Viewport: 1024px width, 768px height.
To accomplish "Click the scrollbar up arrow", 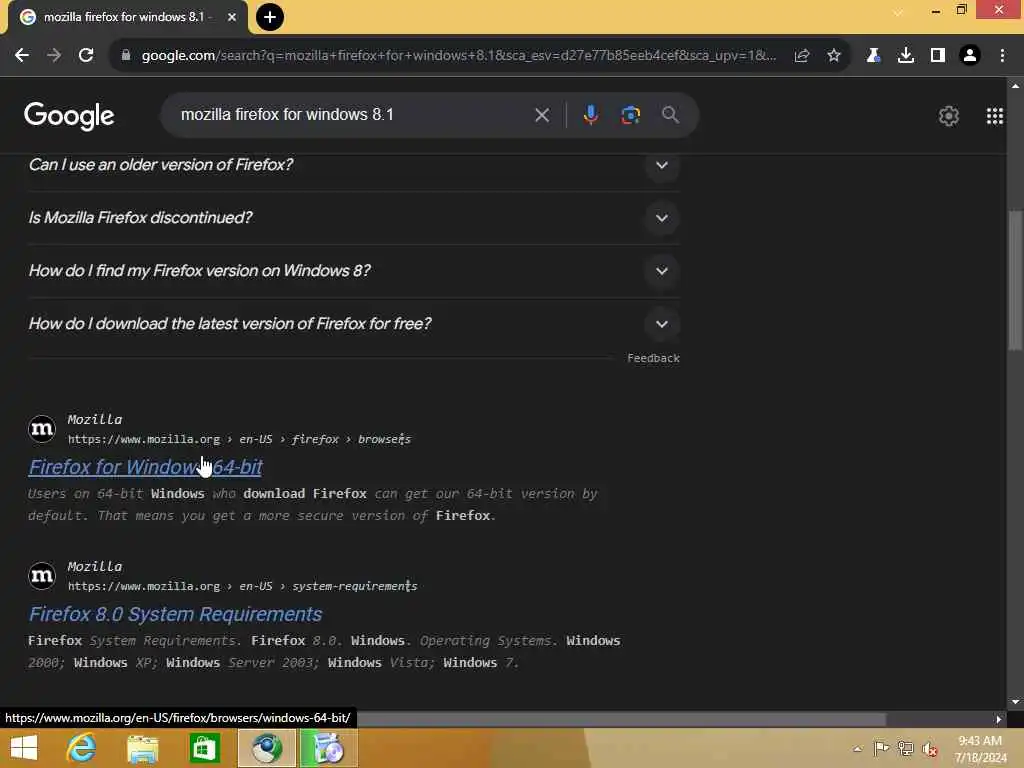I will click(1015, 86).
